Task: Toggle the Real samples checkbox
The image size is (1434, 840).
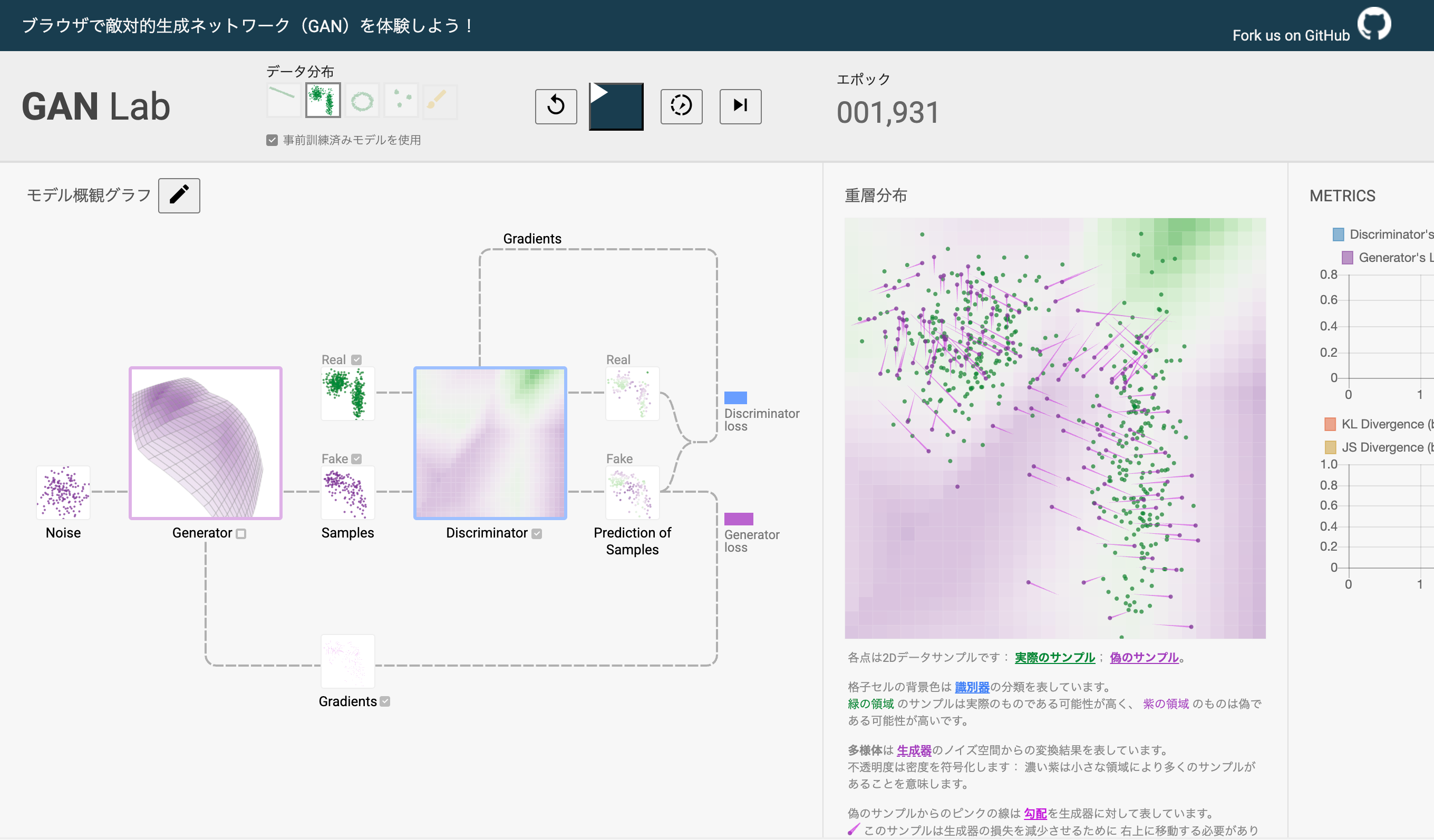Action: 357,359
